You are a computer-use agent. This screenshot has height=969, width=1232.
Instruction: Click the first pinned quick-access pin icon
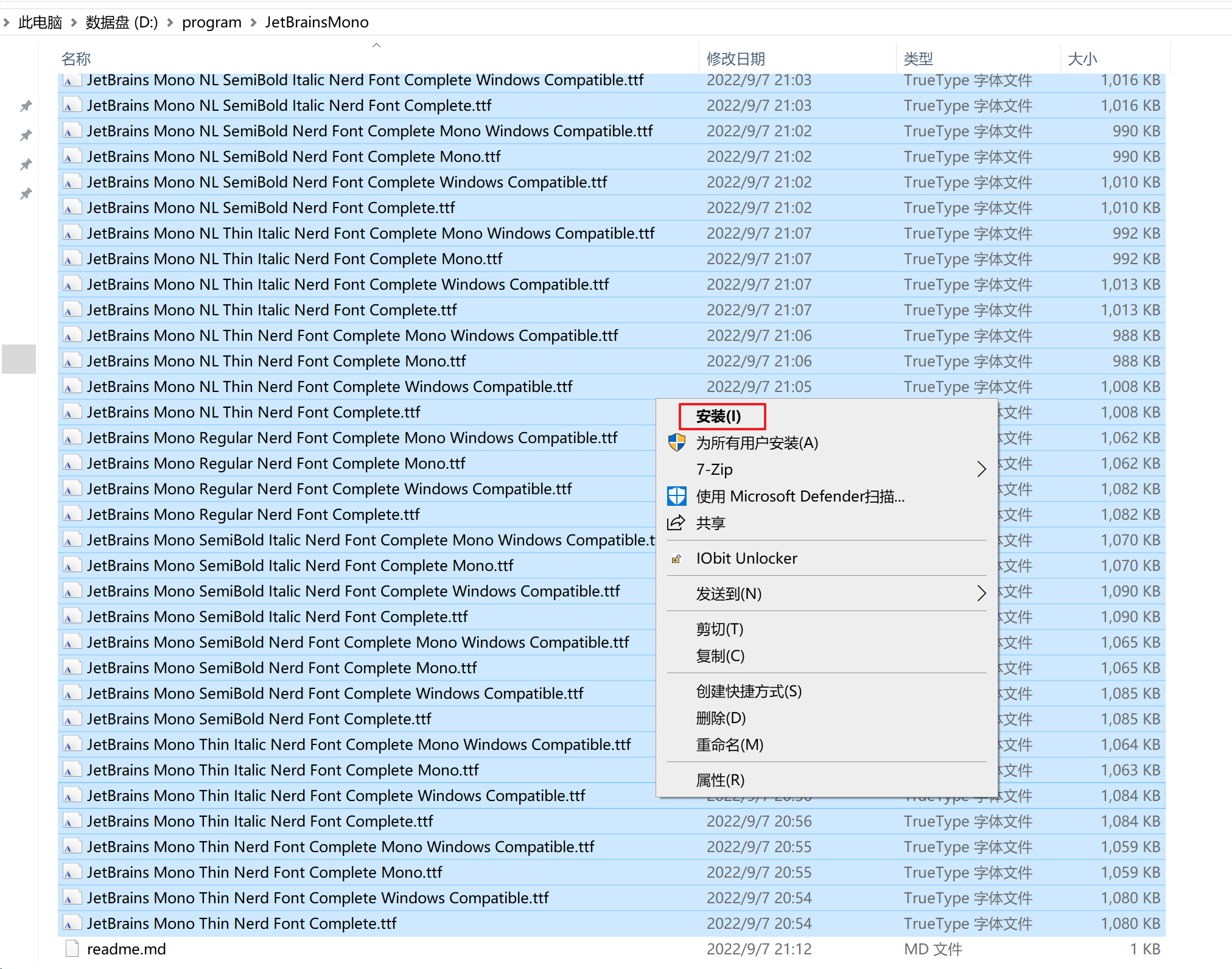pyautogui.click(x=26, y=107)
